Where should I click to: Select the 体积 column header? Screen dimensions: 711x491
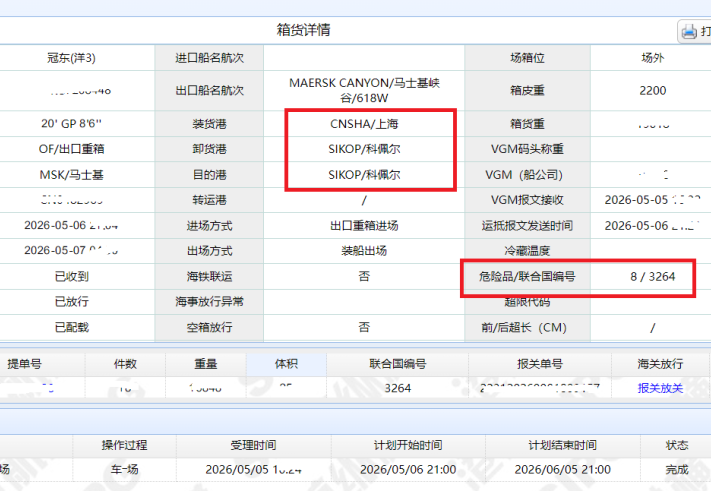pos(286,364)
